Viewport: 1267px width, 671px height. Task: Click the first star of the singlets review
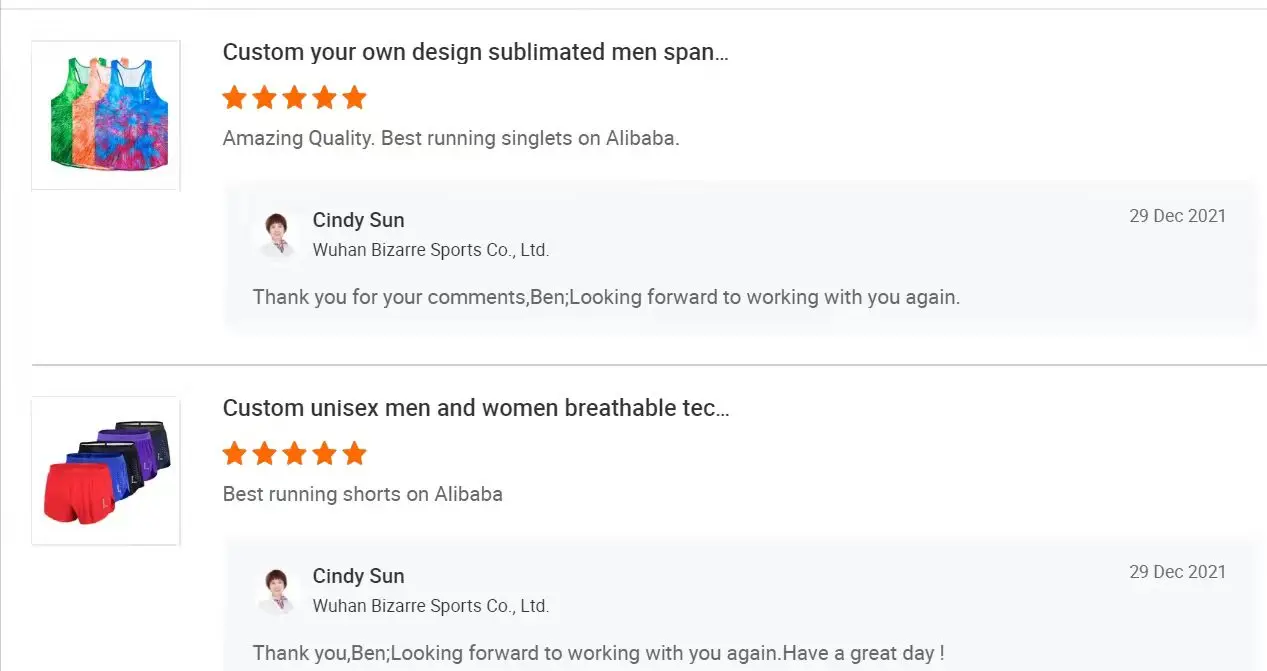pos(234,98)
